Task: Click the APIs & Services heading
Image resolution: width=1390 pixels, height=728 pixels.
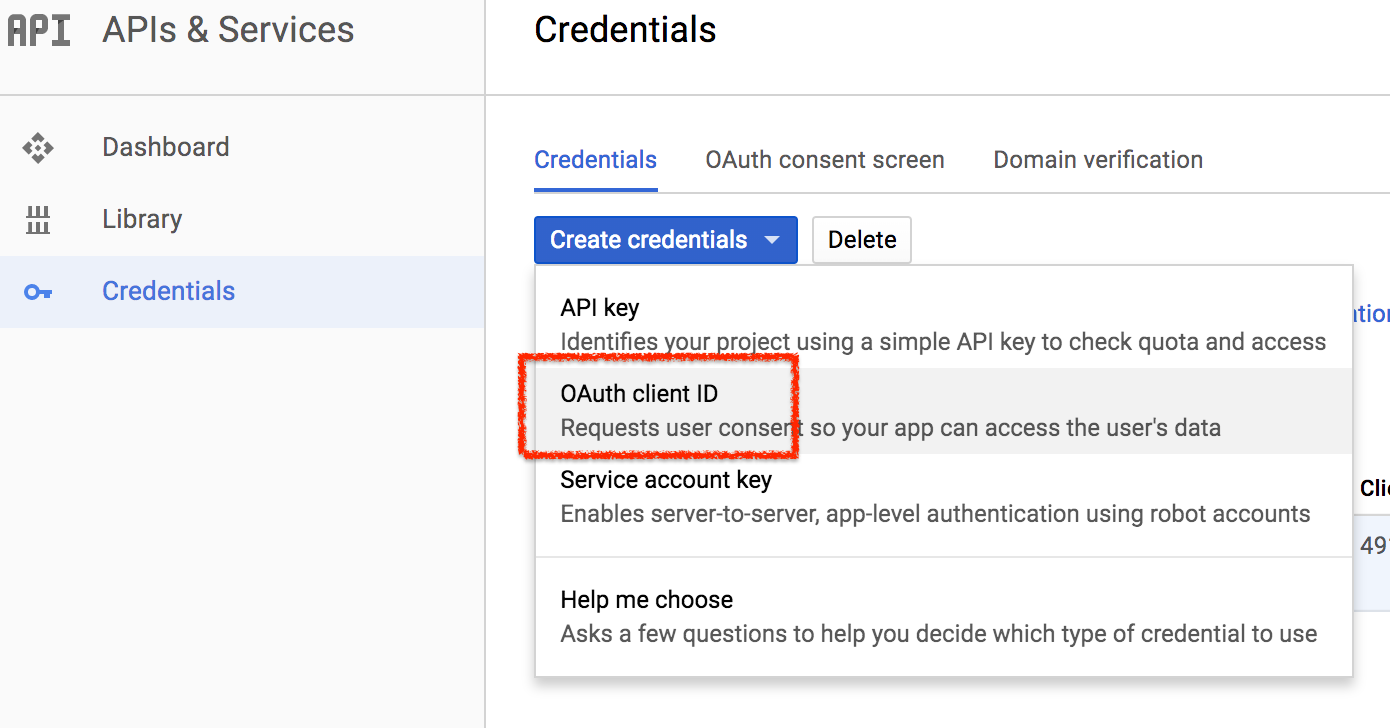Action: tap(228, 30)
